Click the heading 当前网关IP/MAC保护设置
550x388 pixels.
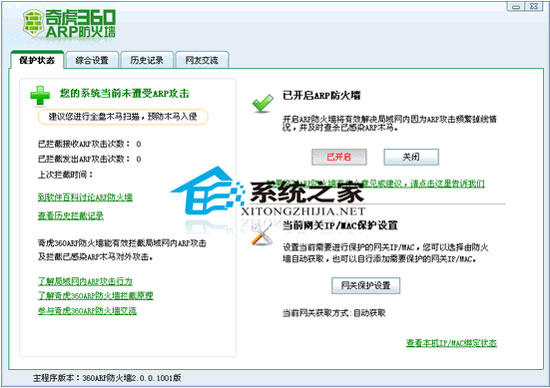(x=340, y=225)
